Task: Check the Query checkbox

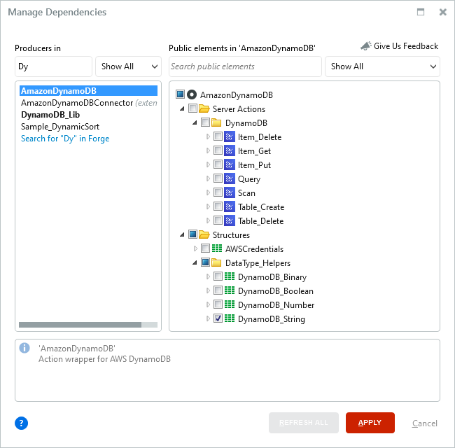Action: 218,178
